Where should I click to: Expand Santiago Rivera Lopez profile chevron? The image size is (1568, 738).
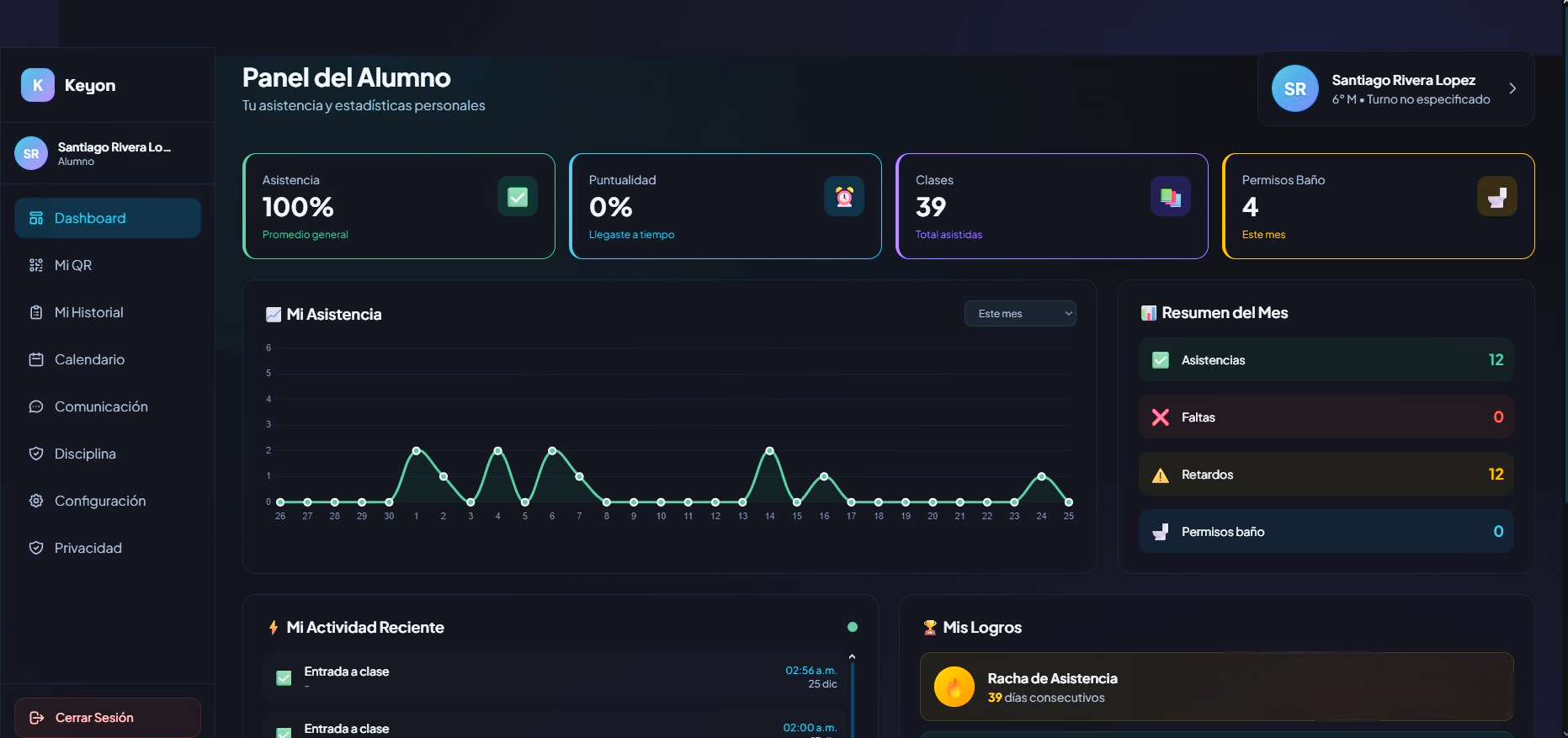[x=1512, y=89]
